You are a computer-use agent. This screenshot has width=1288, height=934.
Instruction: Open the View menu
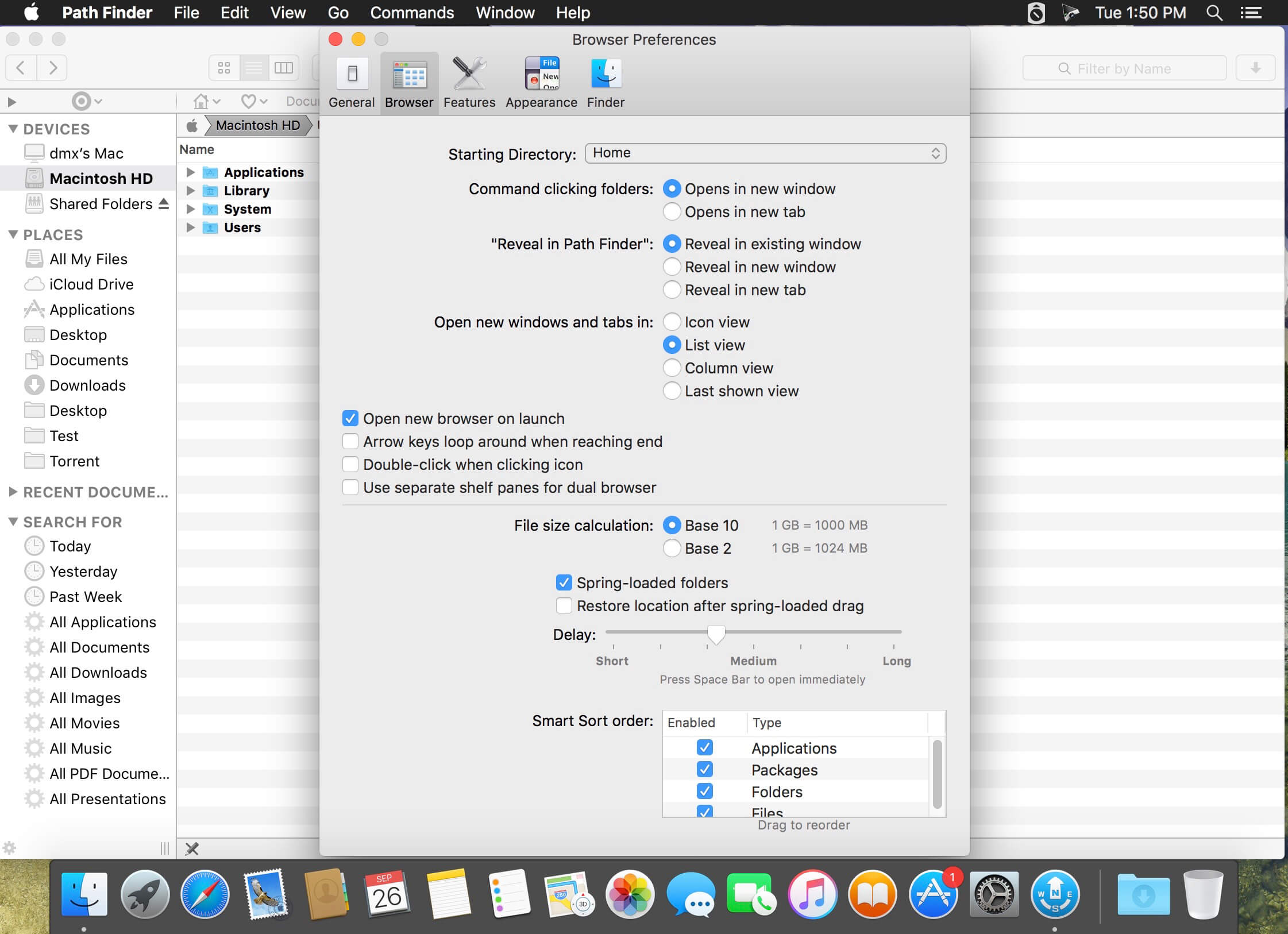coord(288,13)
